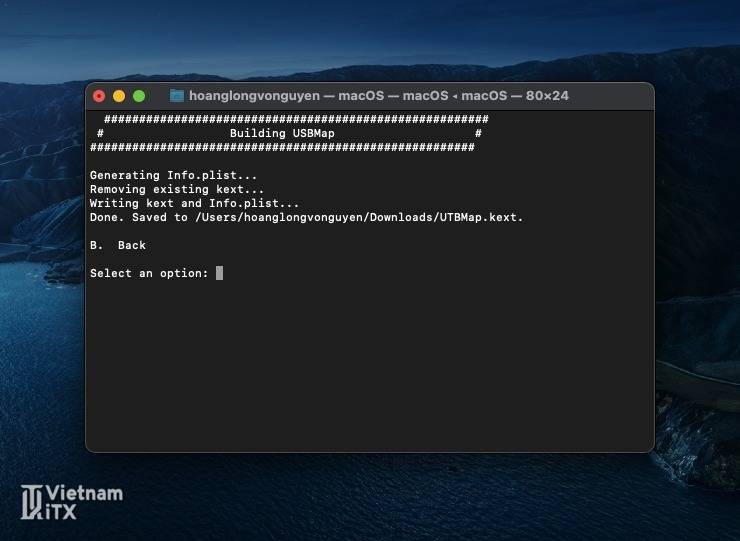The width and height of the screenshot is (740, 541).
Task: Click the terminal cursor block after the prompt
Action: pyautogui.click(x=219, y=273)
